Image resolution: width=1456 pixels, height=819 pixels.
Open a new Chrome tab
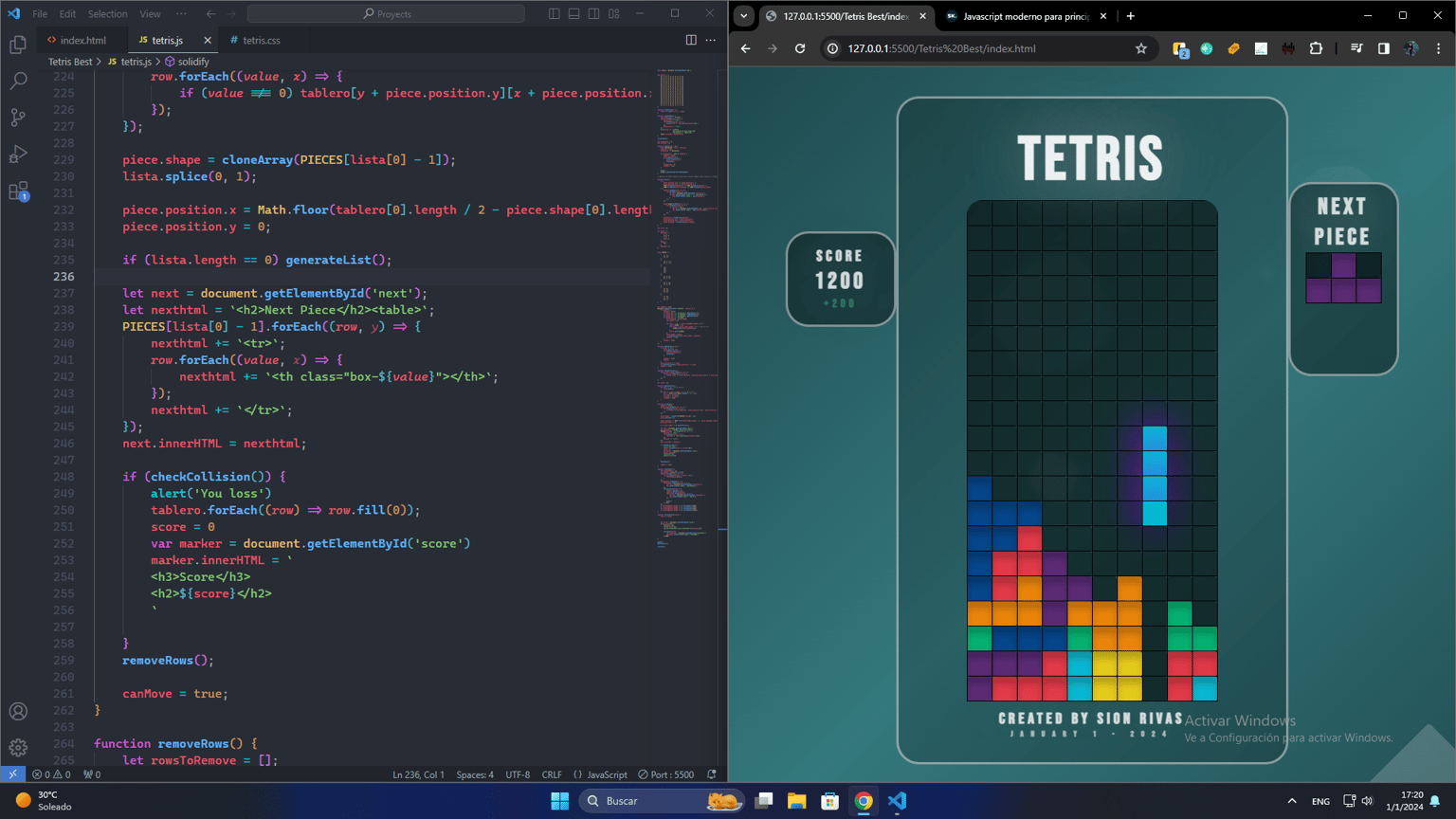point(1131,16)
